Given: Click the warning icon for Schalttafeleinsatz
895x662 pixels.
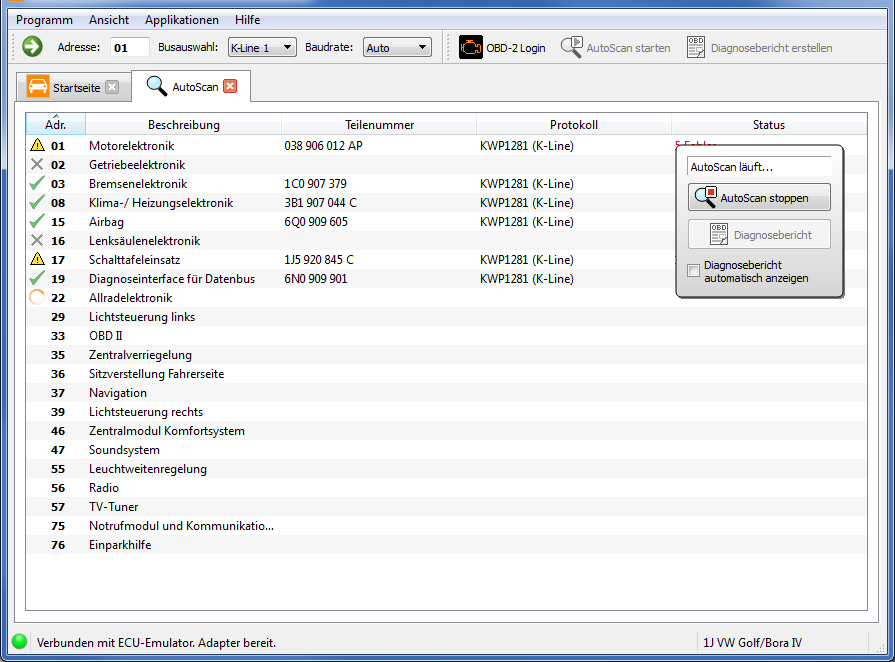Looking at the screenshot, I should tap(38, 260).
